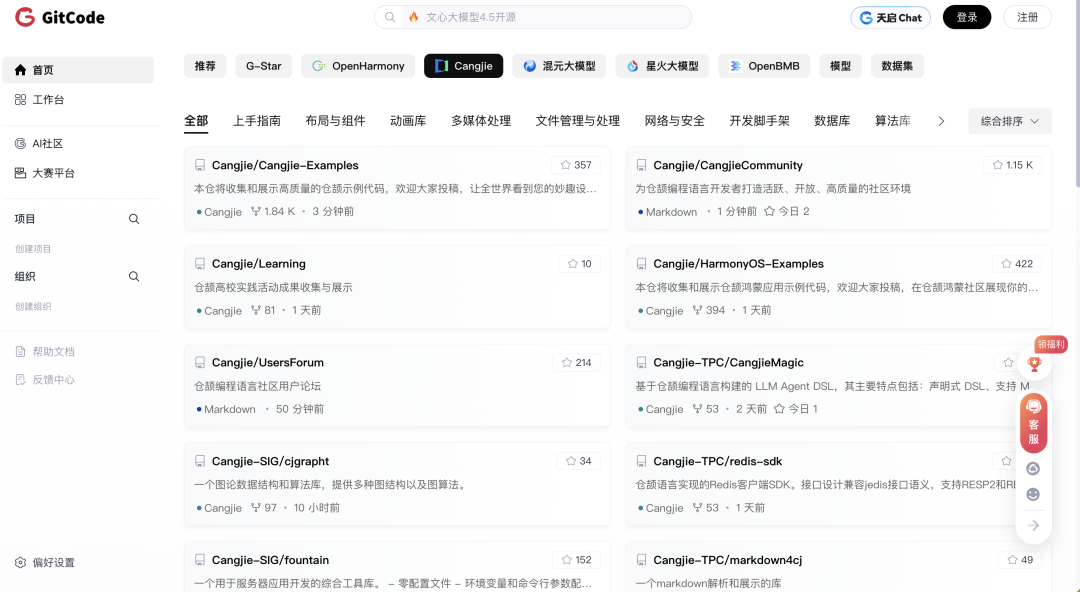Open the 首页 home icon in sidebar
The image size is (1080, 592).
(20, 70)
